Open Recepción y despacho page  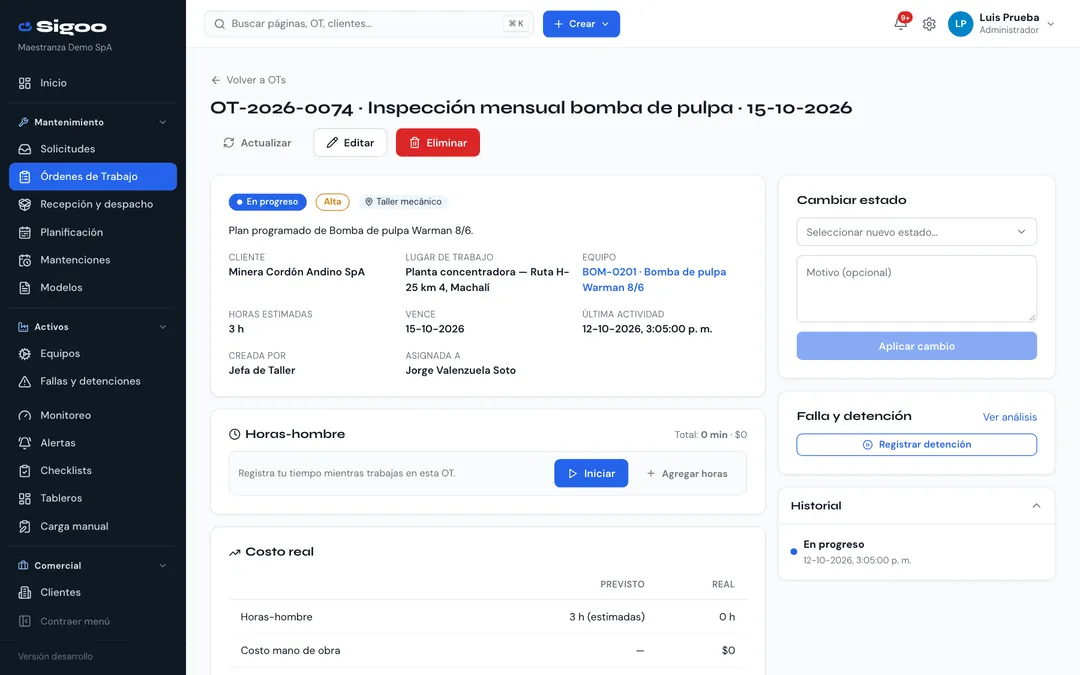93,204
